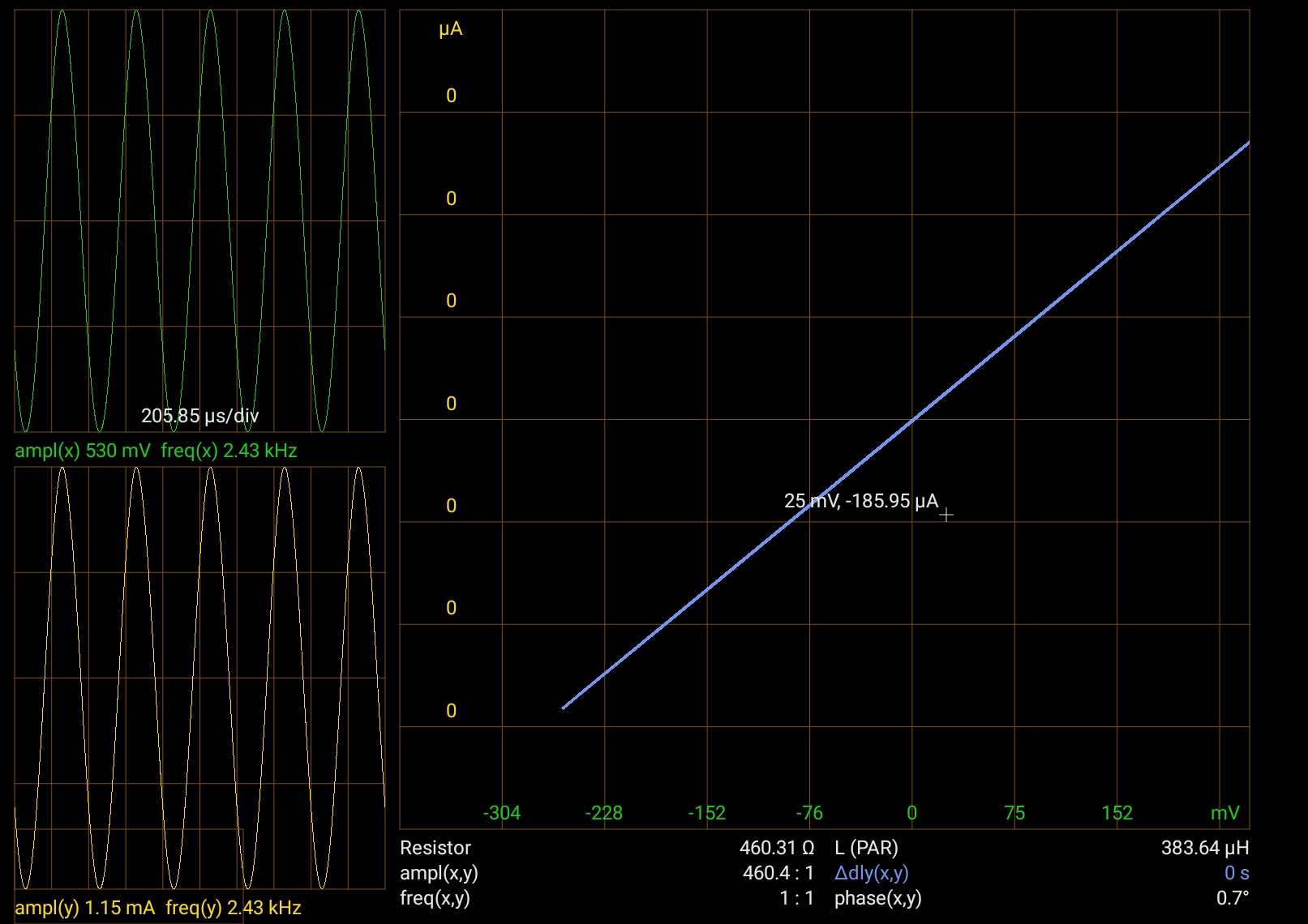Click the ampl(y) 1.15 mA readout

[x=84, y=908]
